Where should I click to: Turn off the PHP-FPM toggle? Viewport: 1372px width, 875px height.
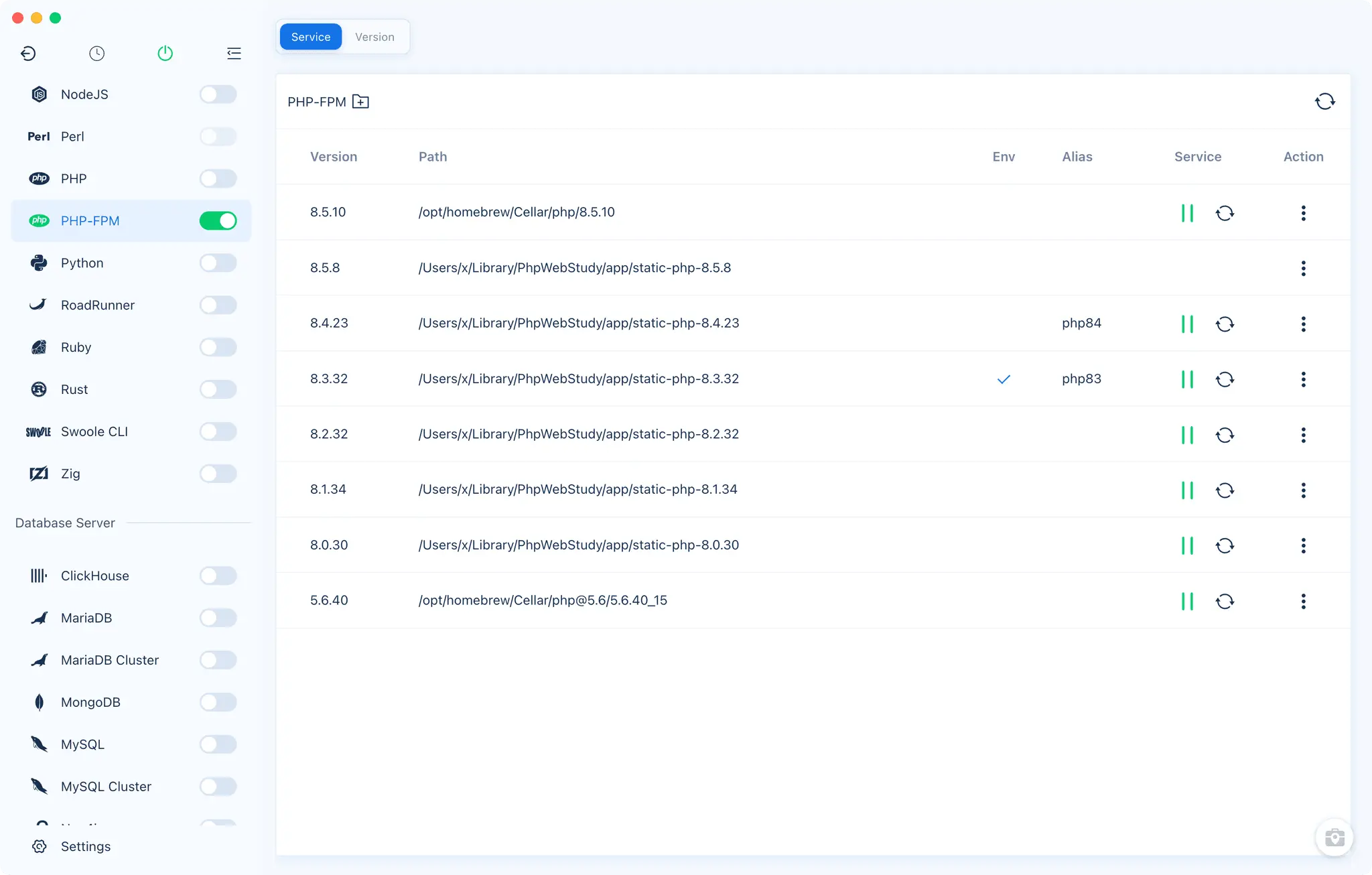218,220
